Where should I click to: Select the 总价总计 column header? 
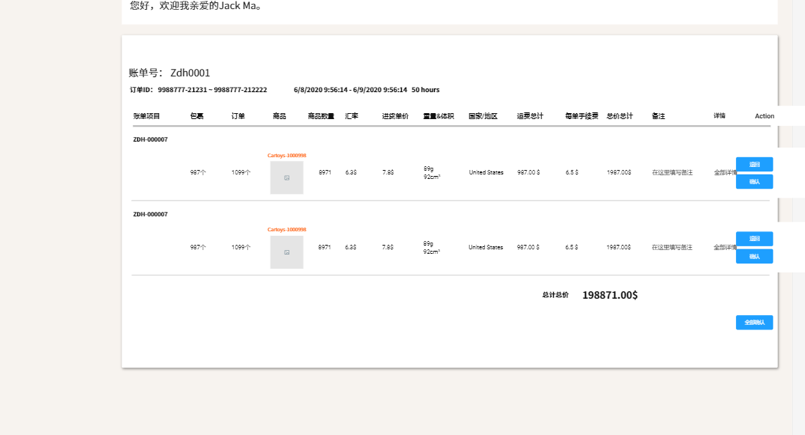(620, 116)
